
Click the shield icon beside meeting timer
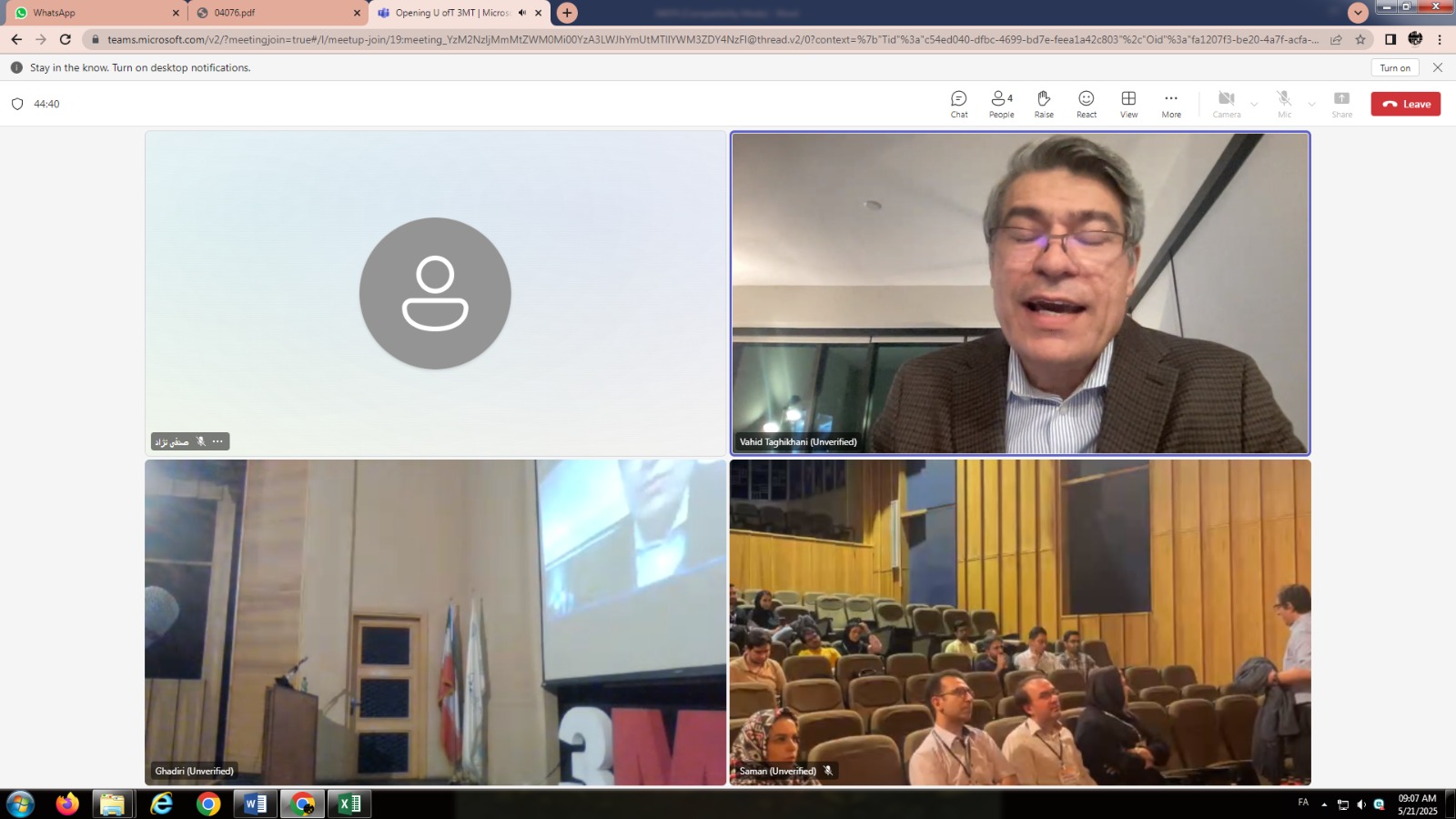click(17, 104)
